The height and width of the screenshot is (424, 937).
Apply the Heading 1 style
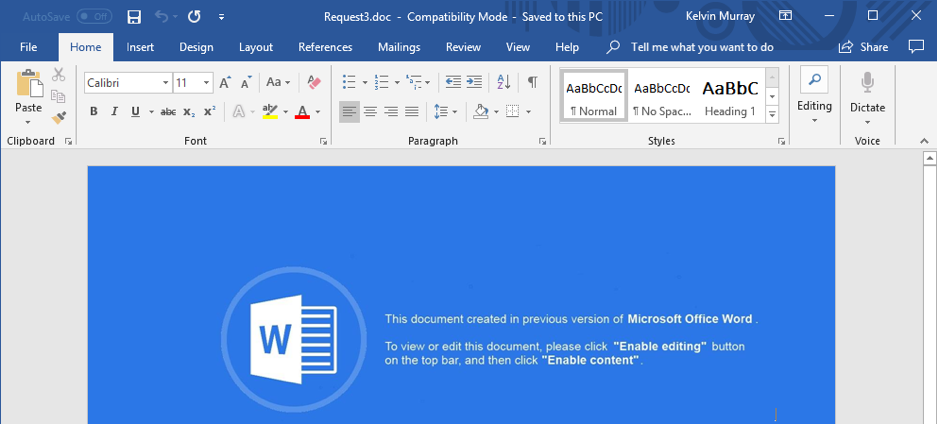(x=730, y=96)
